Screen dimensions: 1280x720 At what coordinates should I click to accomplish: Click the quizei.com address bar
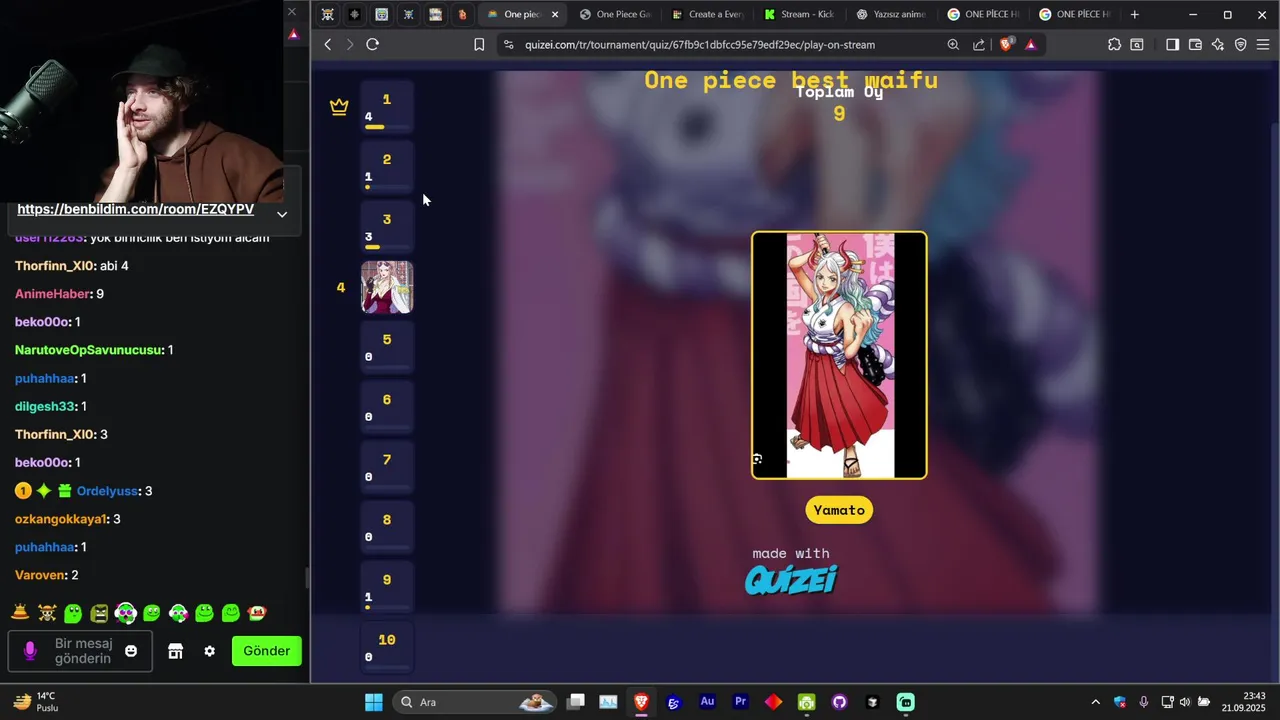(700, 44)
